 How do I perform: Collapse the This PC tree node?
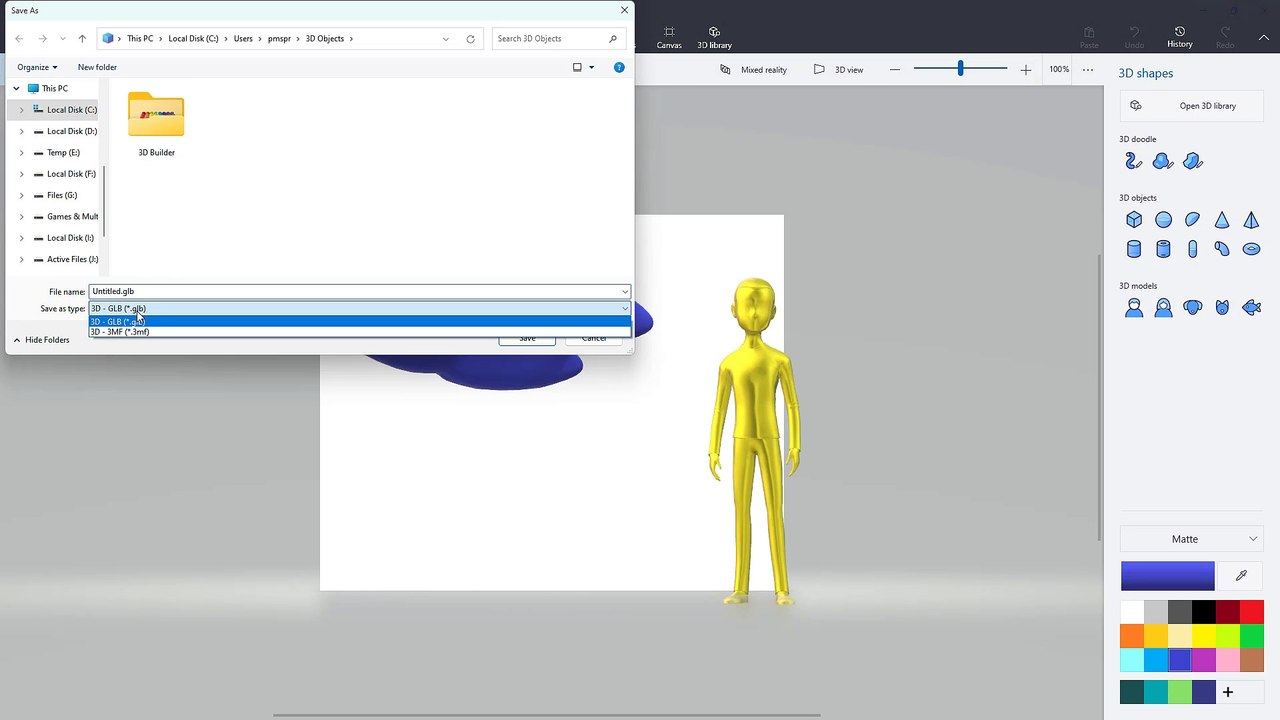point(16,89)
